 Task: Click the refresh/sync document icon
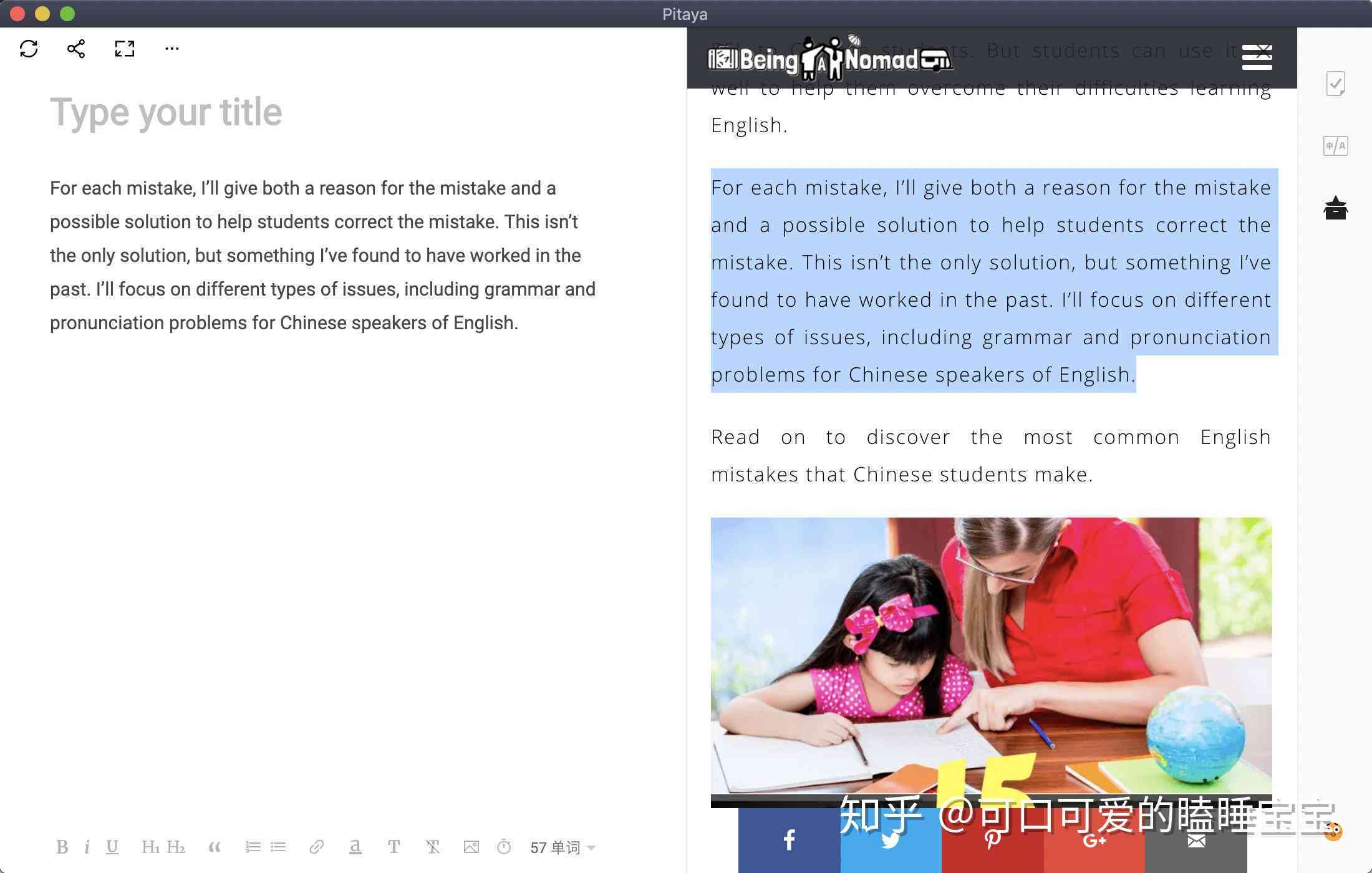click(28, 48)
